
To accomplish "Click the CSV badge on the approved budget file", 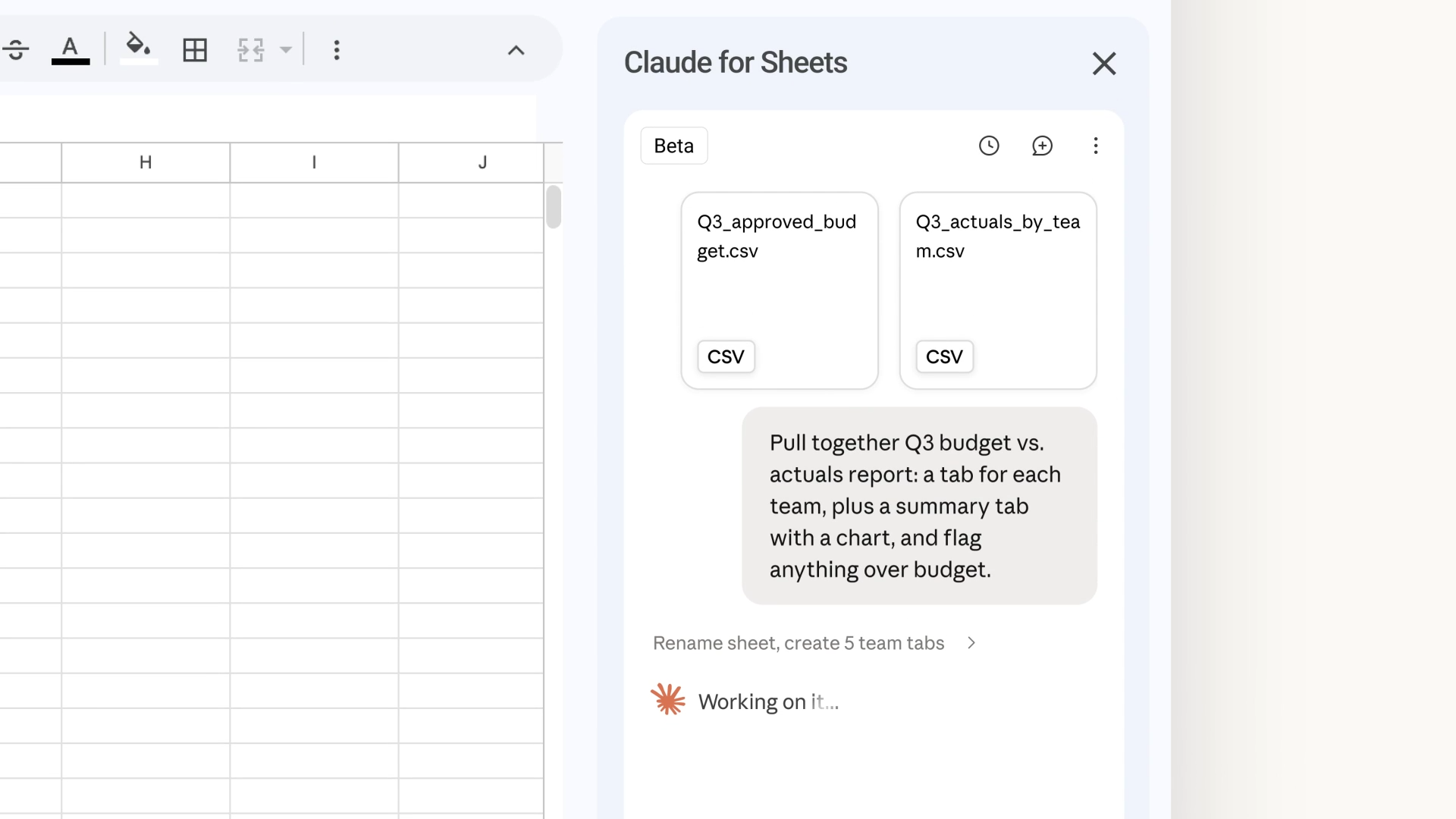I will (726, 356).
